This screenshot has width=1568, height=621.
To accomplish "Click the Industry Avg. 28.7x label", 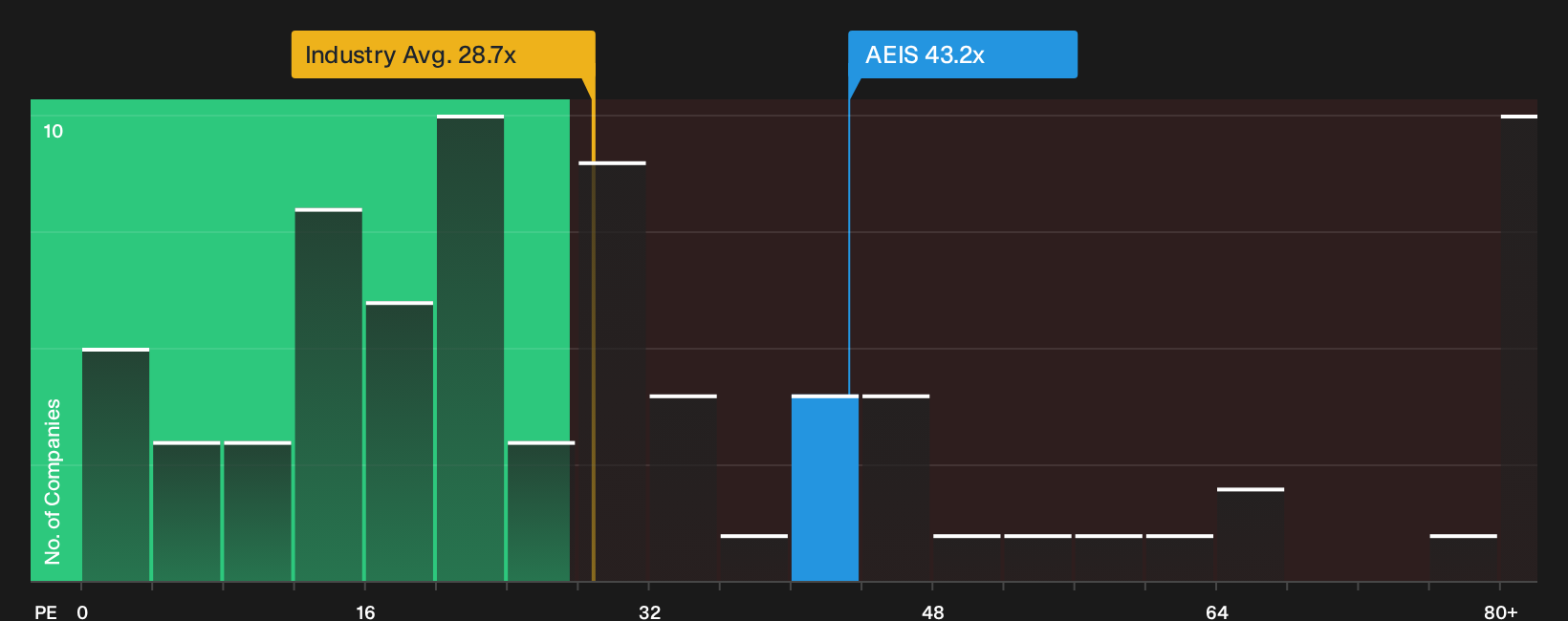I will click(443, 54).
